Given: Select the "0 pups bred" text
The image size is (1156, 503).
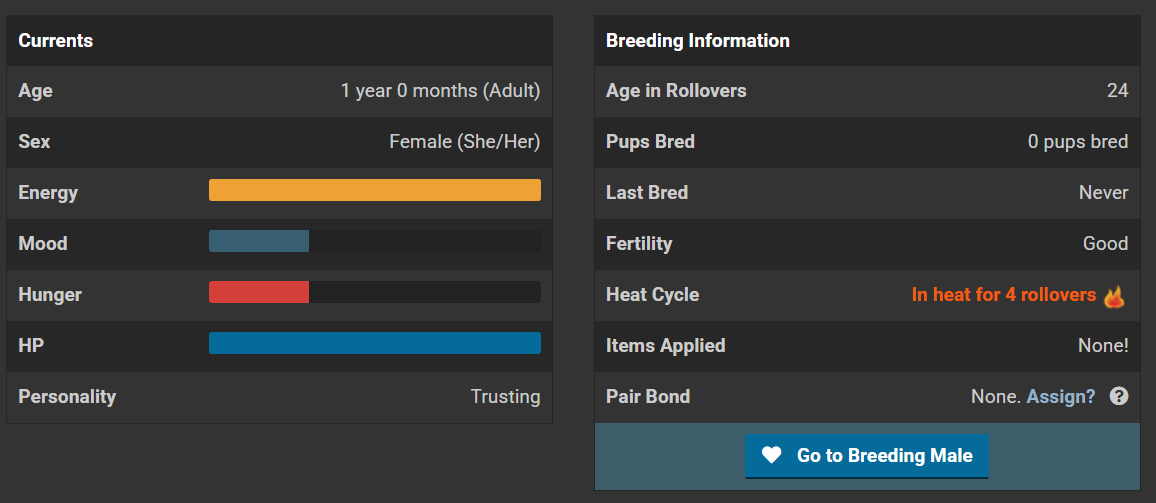Looking at the screenshot, I should point(1078,142).
